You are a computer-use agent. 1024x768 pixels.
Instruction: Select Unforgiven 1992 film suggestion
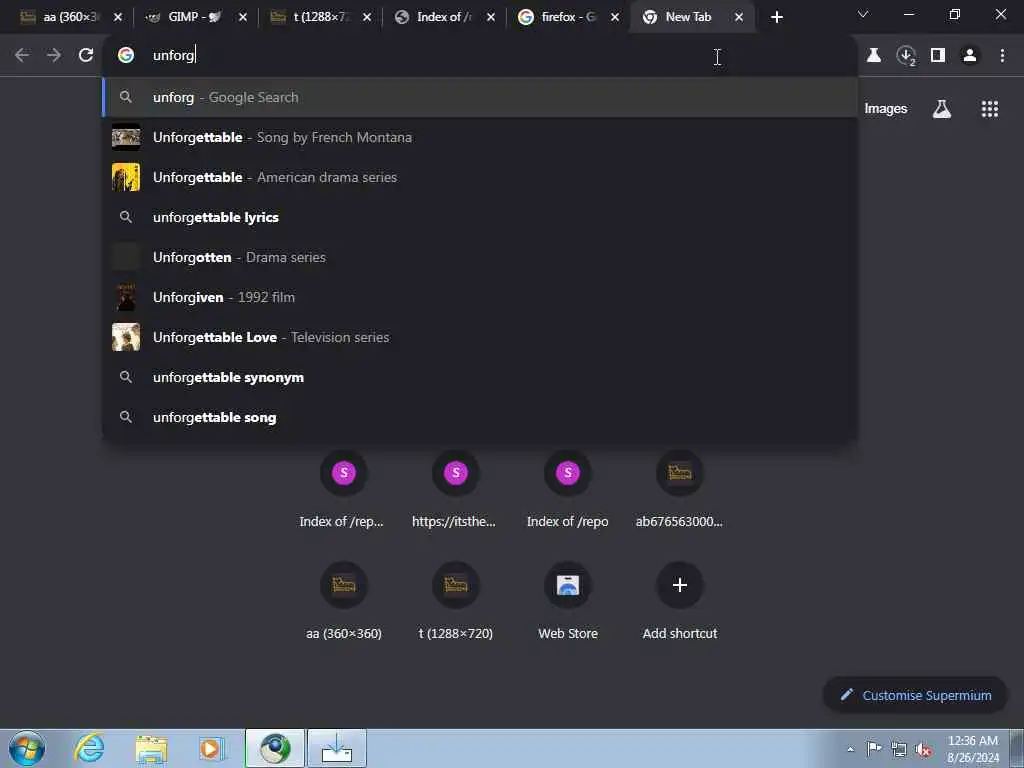(x=480, y=297)
